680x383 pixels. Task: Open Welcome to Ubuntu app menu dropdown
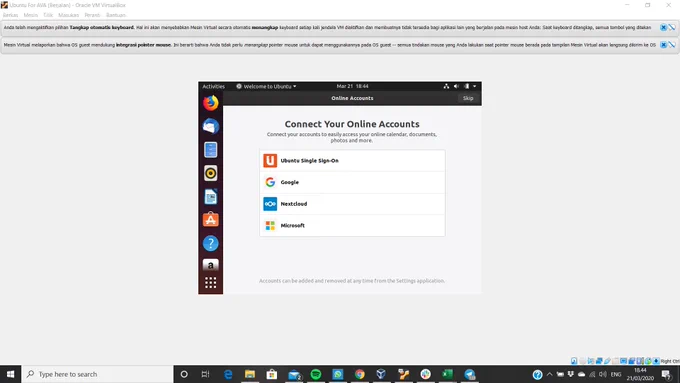(266, 86)
